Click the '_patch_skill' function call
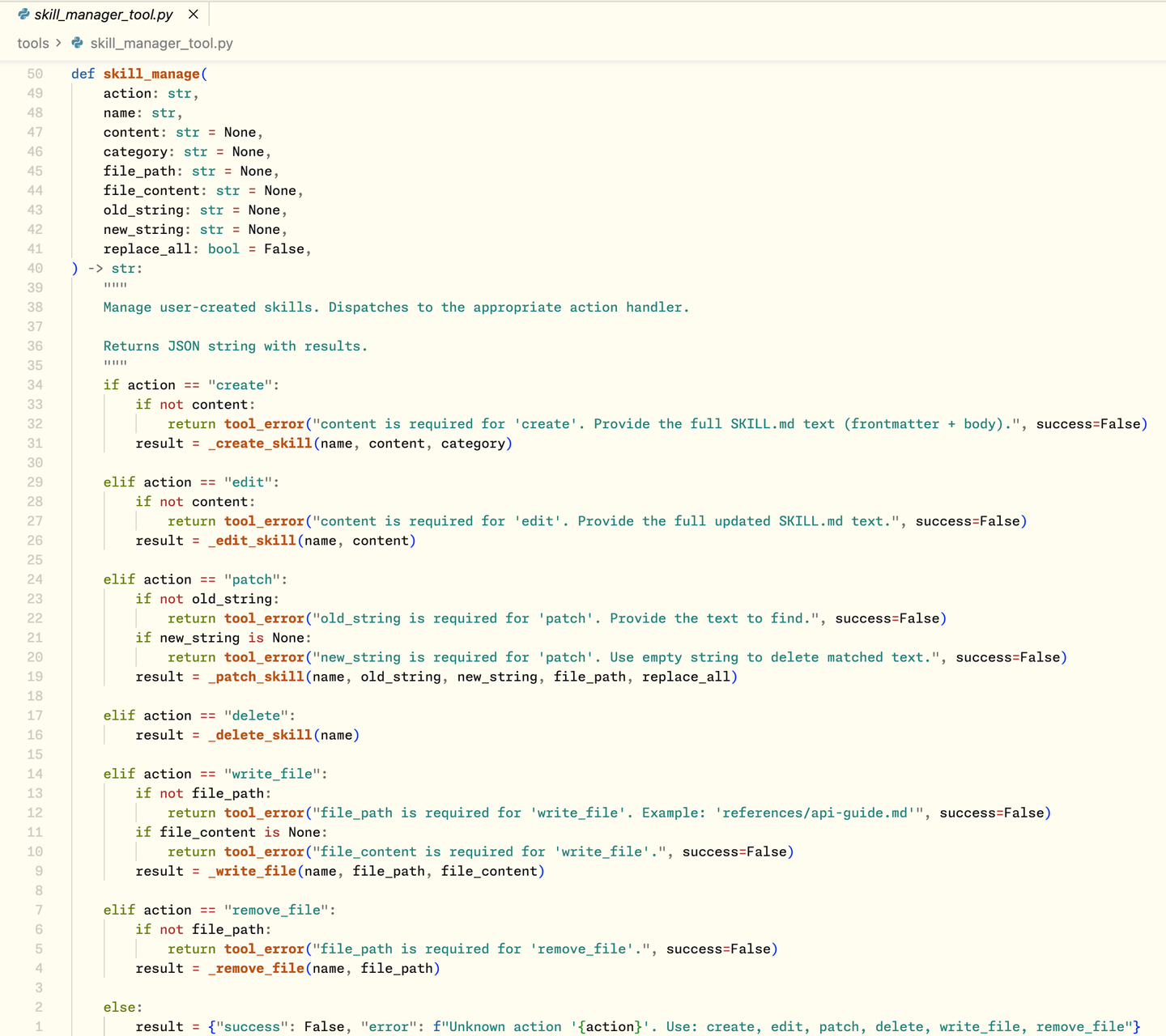 pos(256,677)
